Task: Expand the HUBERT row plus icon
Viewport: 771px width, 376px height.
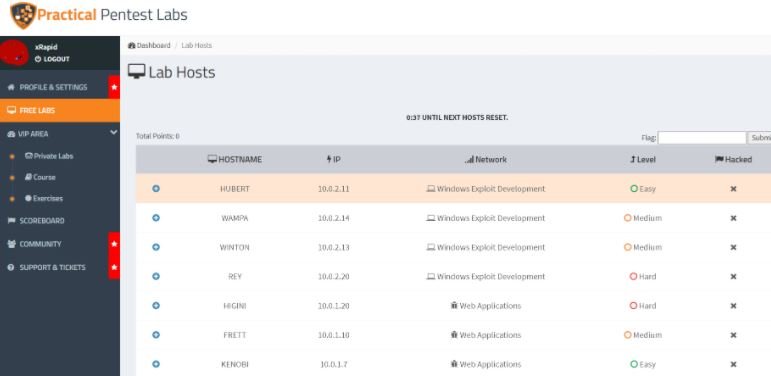Action: coord(156,189)
